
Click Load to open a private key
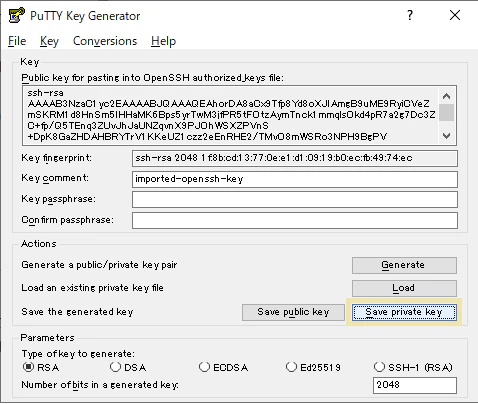coord(404,288)
